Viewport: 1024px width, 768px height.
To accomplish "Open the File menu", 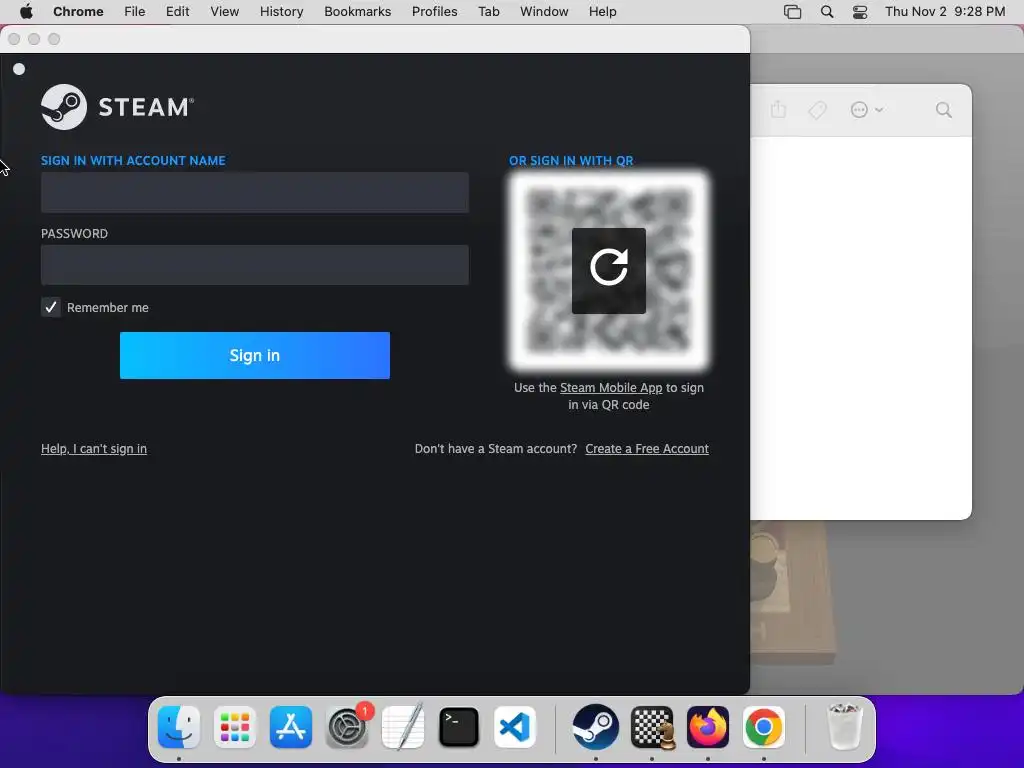I will pos(135,12).
